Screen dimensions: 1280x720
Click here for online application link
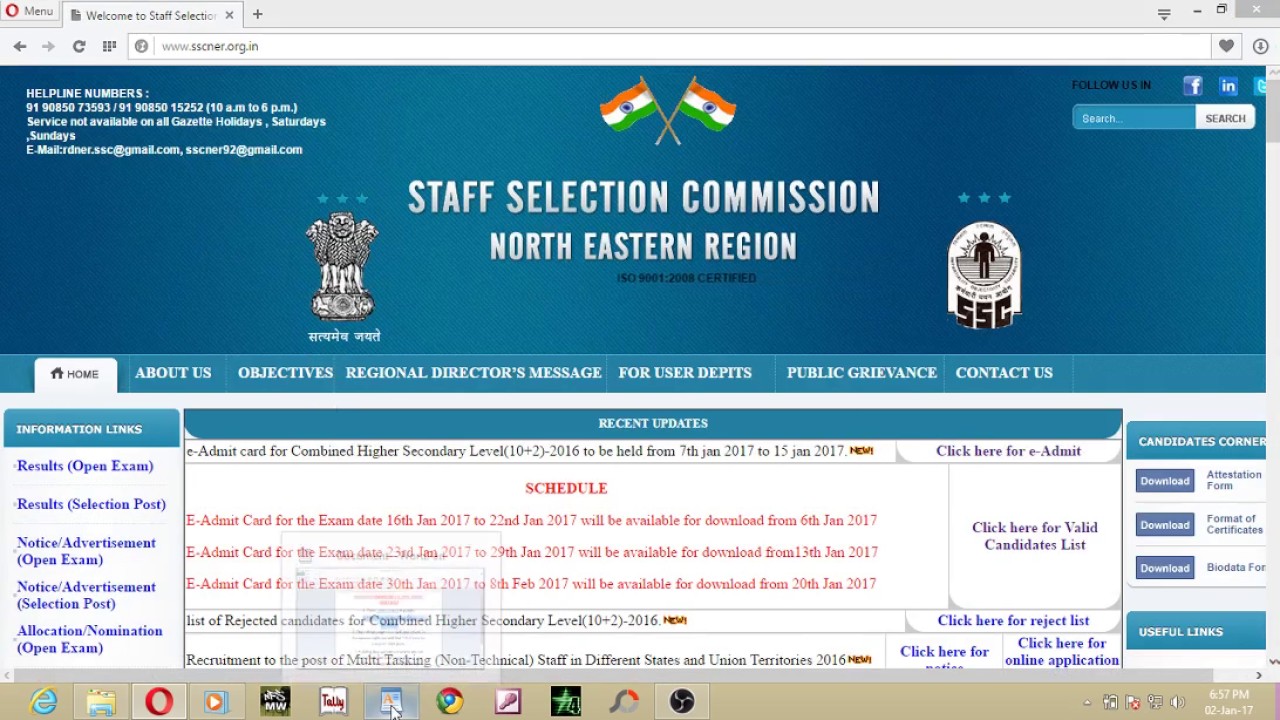(1062, 652)
